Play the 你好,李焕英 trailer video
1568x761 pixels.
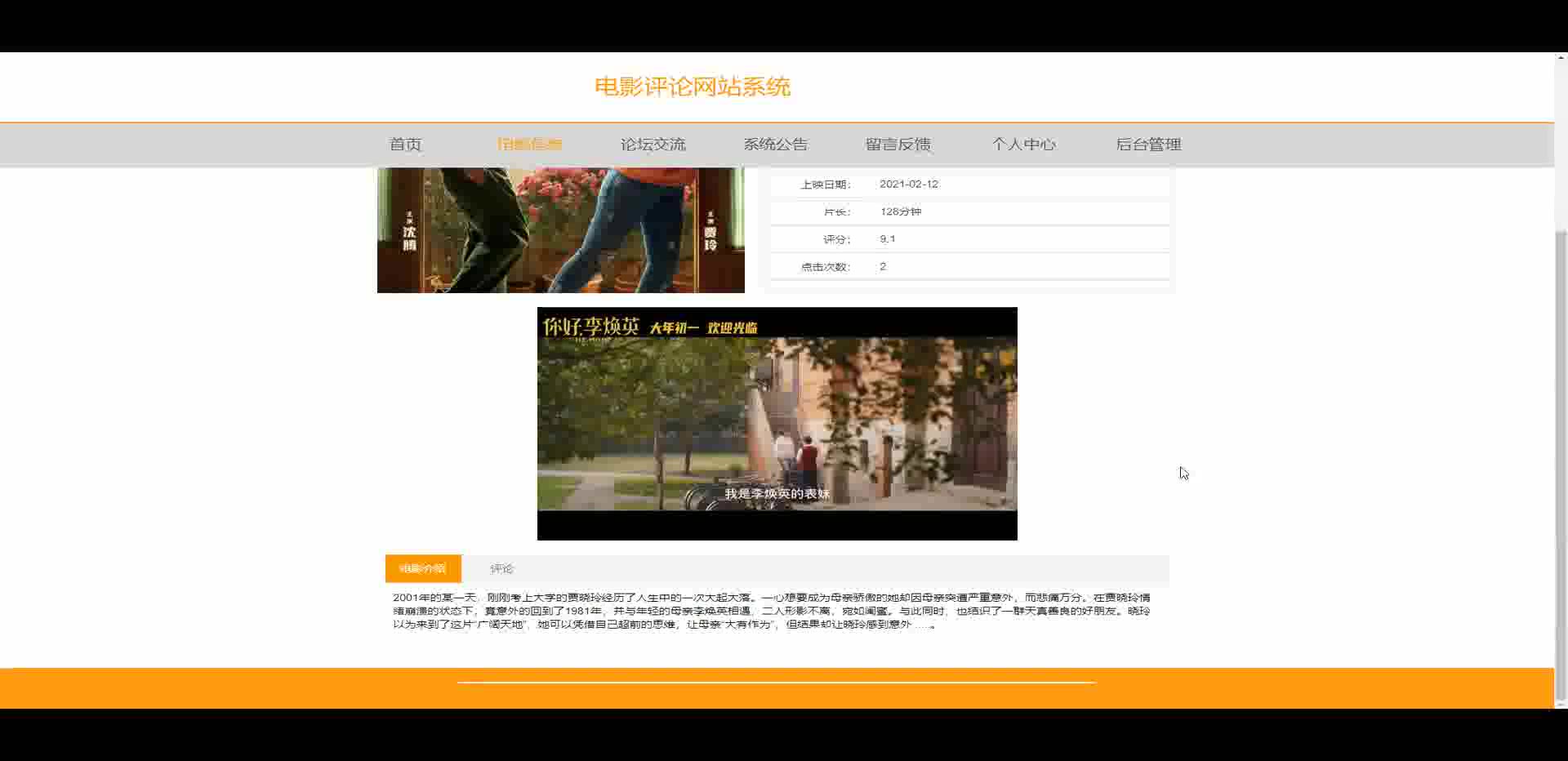777,423
